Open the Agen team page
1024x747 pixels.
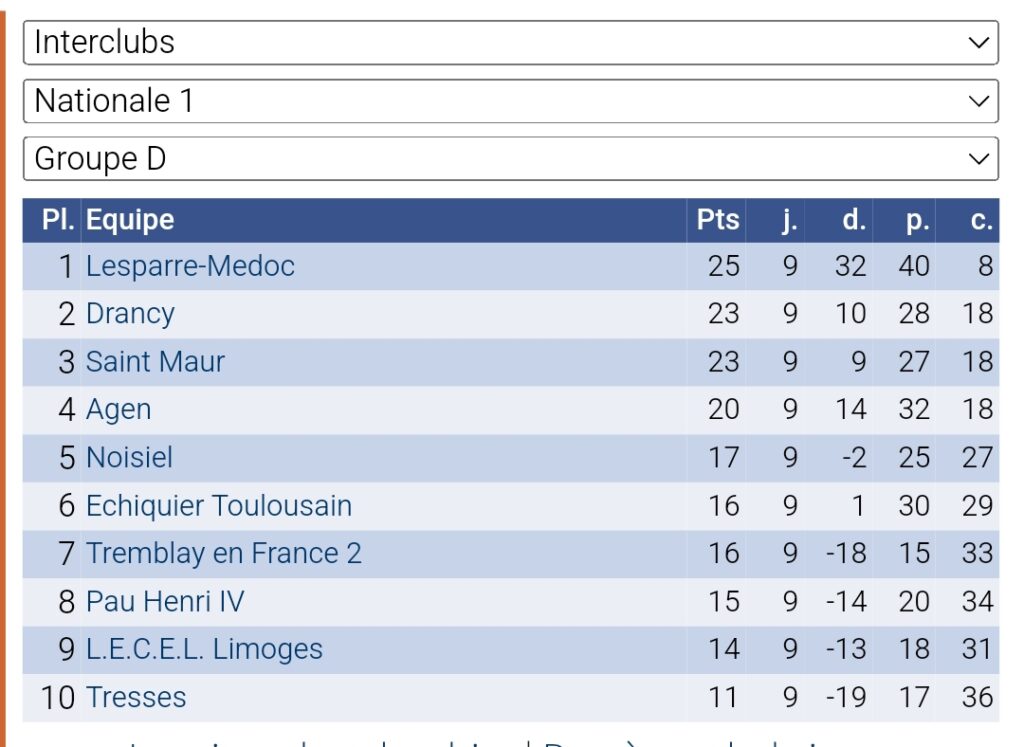click(x=118, y=410)
